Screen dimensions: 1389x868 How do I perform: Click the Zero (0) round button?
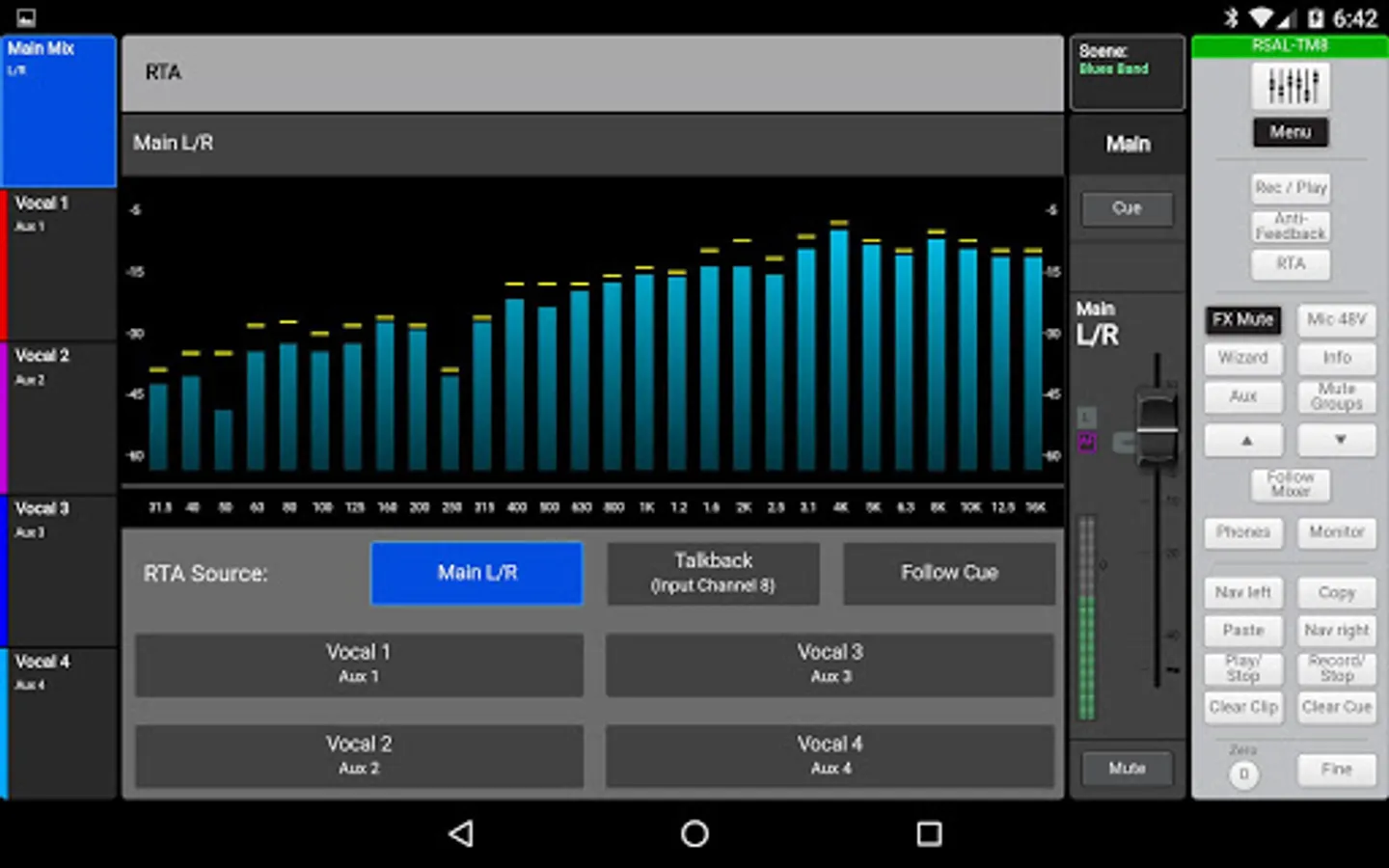[1244, 773]
